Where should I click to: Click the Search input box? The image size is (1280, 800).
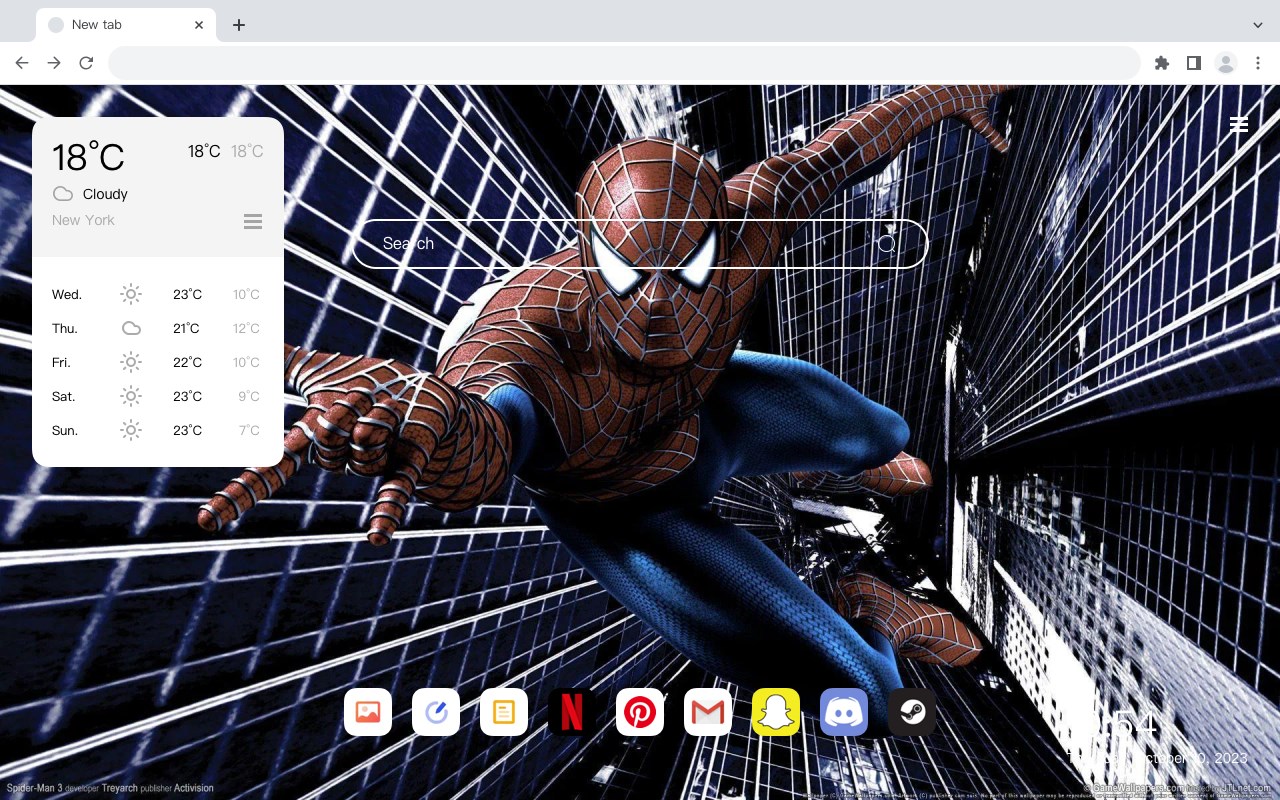click(x=640, y=244)
